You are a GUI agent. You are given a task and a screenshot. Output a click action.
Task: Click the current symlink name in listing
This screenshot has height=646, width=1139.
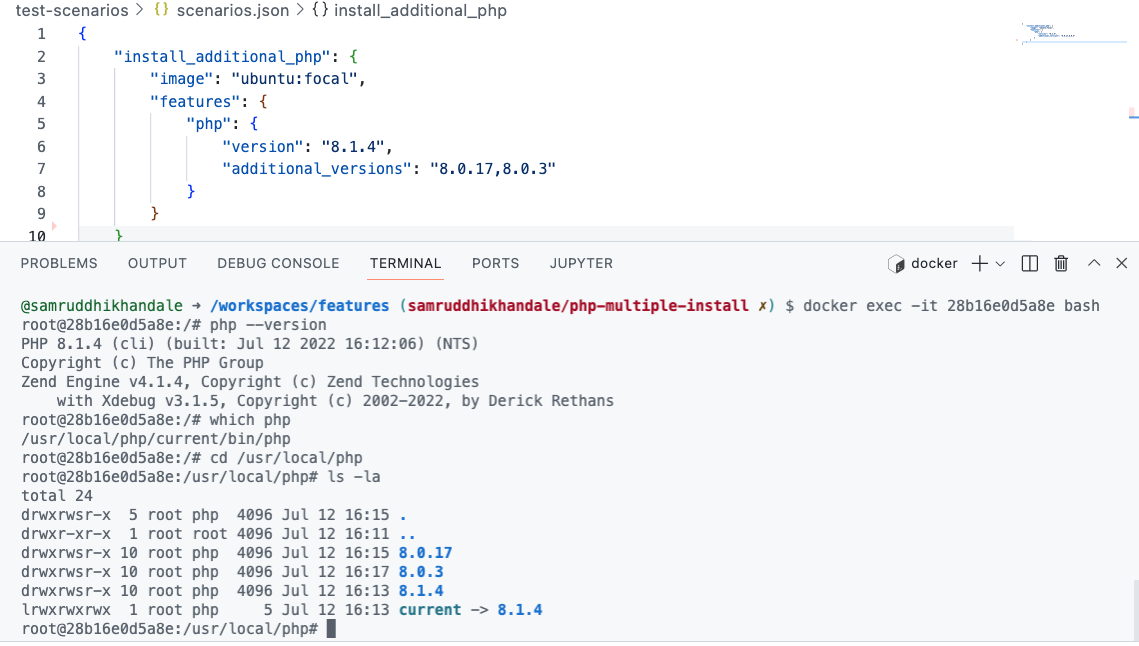tap(430, 610)
